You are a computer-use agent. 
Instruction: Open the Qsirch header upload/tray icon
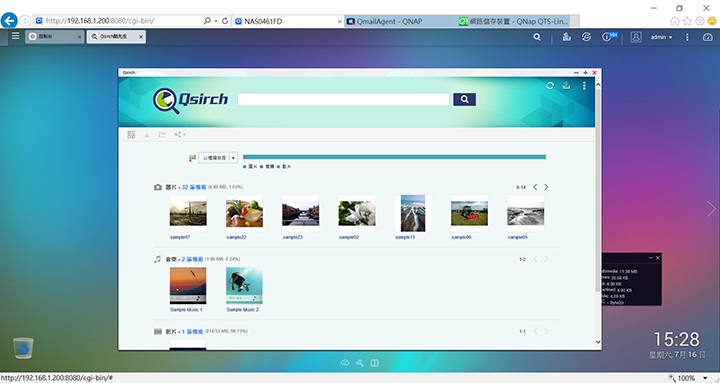567,86
